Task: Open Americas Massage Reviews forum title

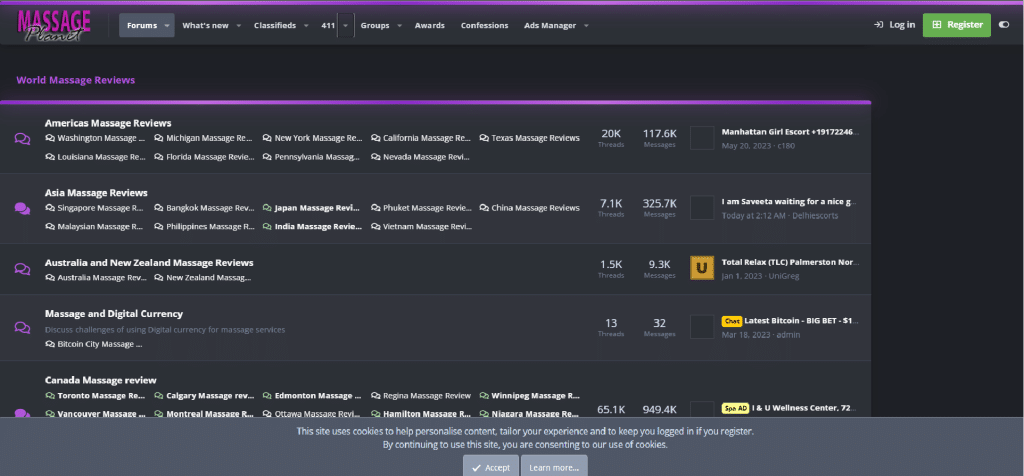Action: [108, 123]
